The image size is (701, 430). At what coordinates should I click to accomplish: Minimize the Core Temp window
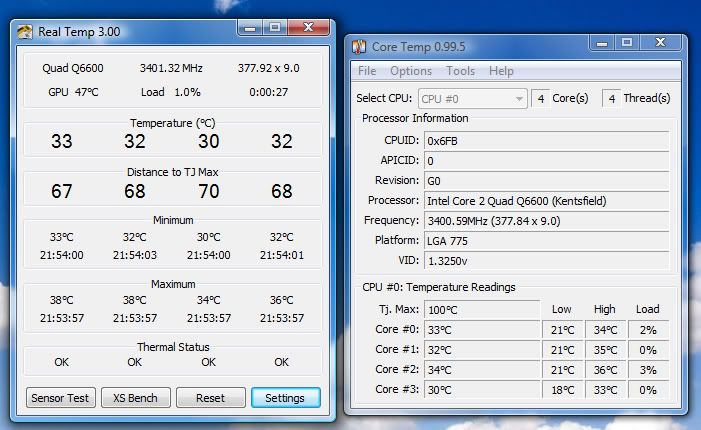pyautogui.click(x=602, y=43)
